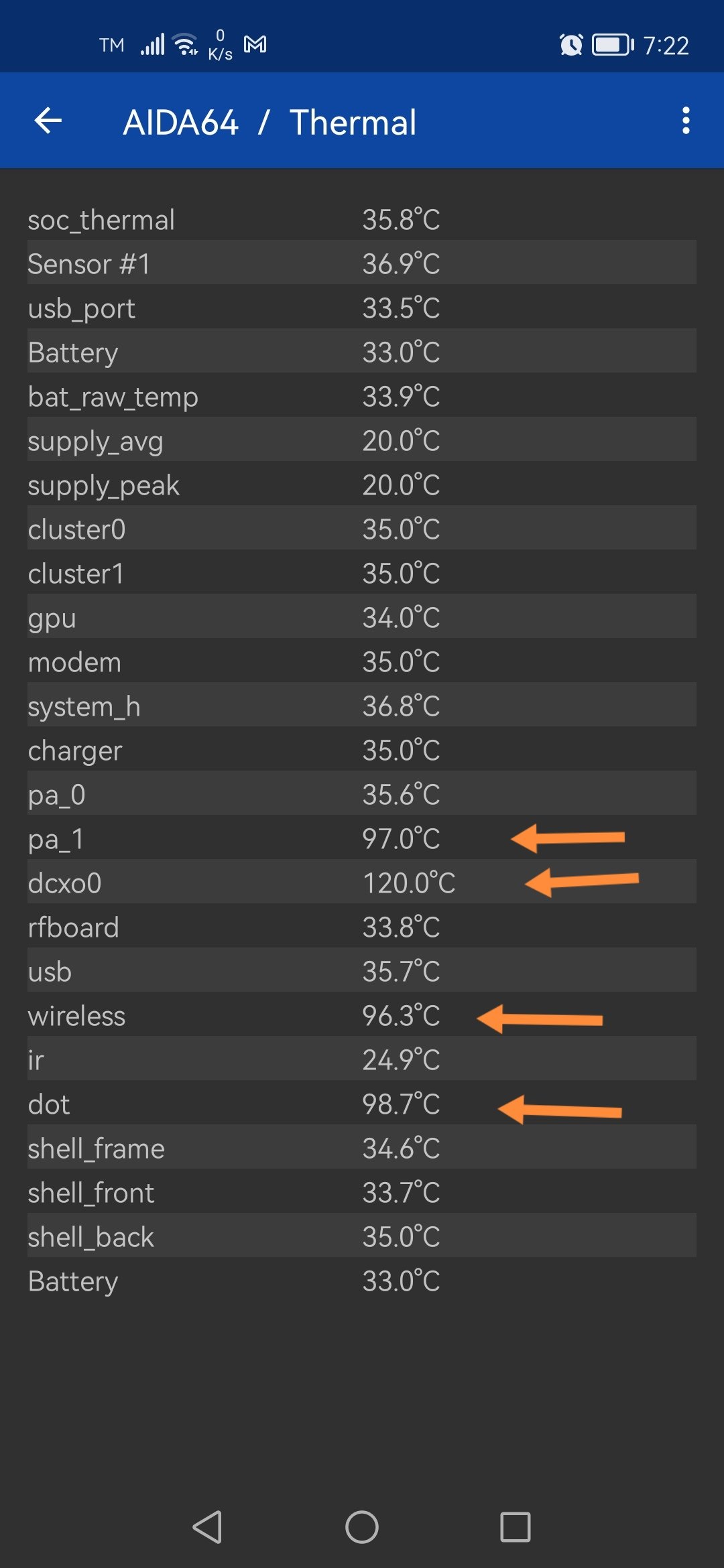Image resolution: width=724 pixels, height=1568 pixels.
Task: Tap the alarm clock status icon
Action: (x=571, y=45)
